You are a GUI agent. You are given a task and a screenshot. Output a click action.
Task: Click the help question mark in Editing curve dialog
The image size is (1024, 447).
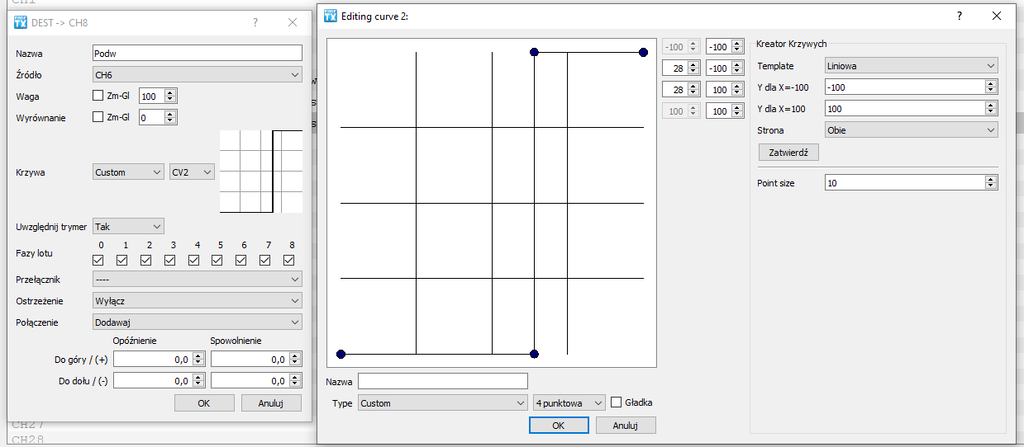[960, 16]
